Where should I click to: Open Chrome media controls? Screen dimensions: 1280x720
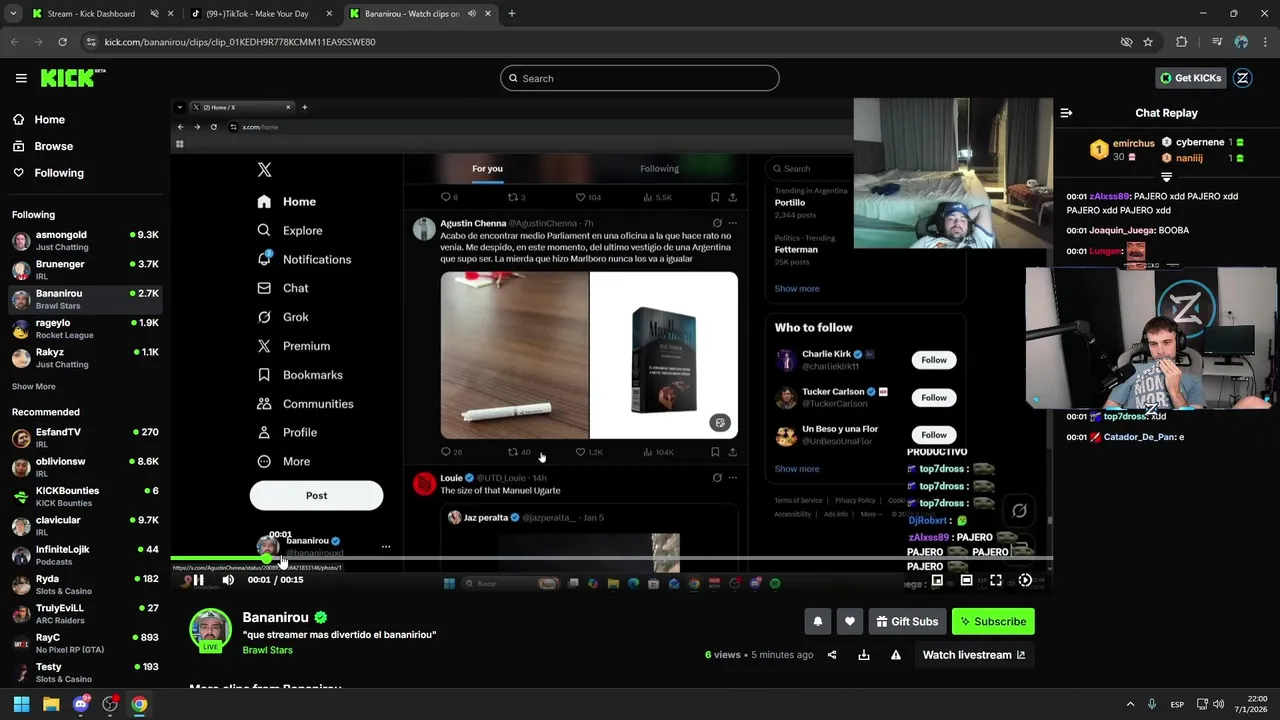[1217, 42]
